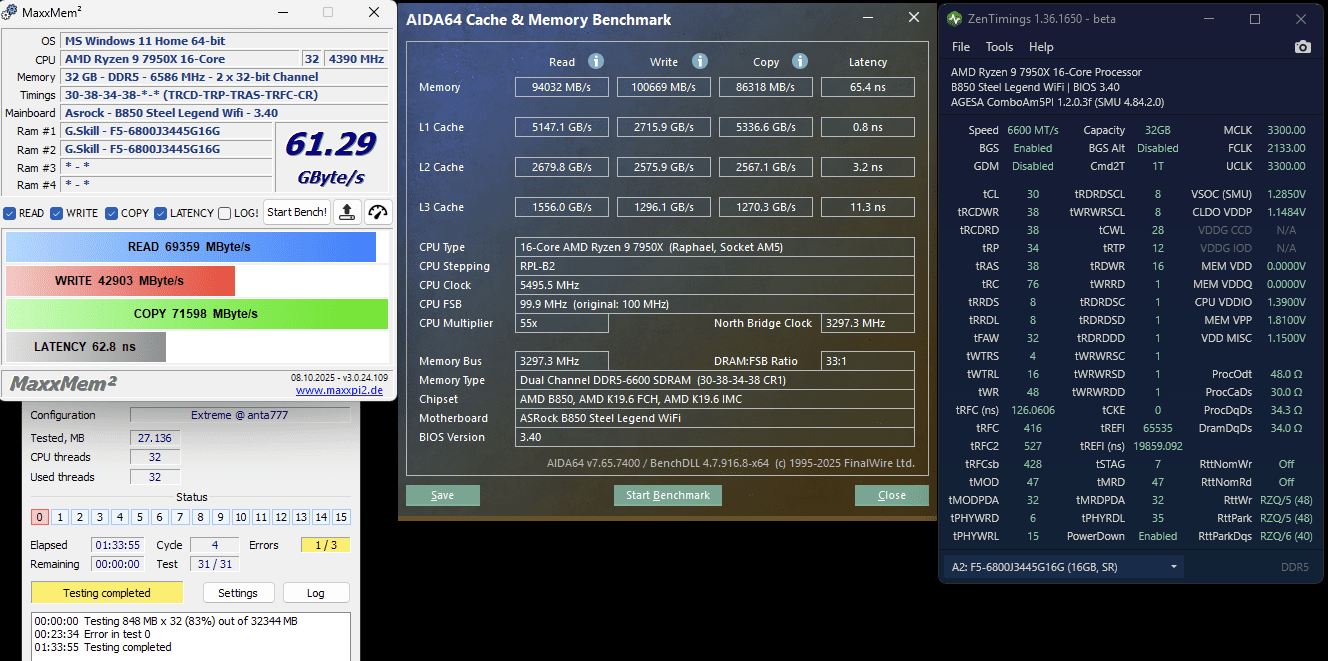This screenshot has width=1328, height=661.
Task: Click Save button in AIDA64
Action: [442, 495]
